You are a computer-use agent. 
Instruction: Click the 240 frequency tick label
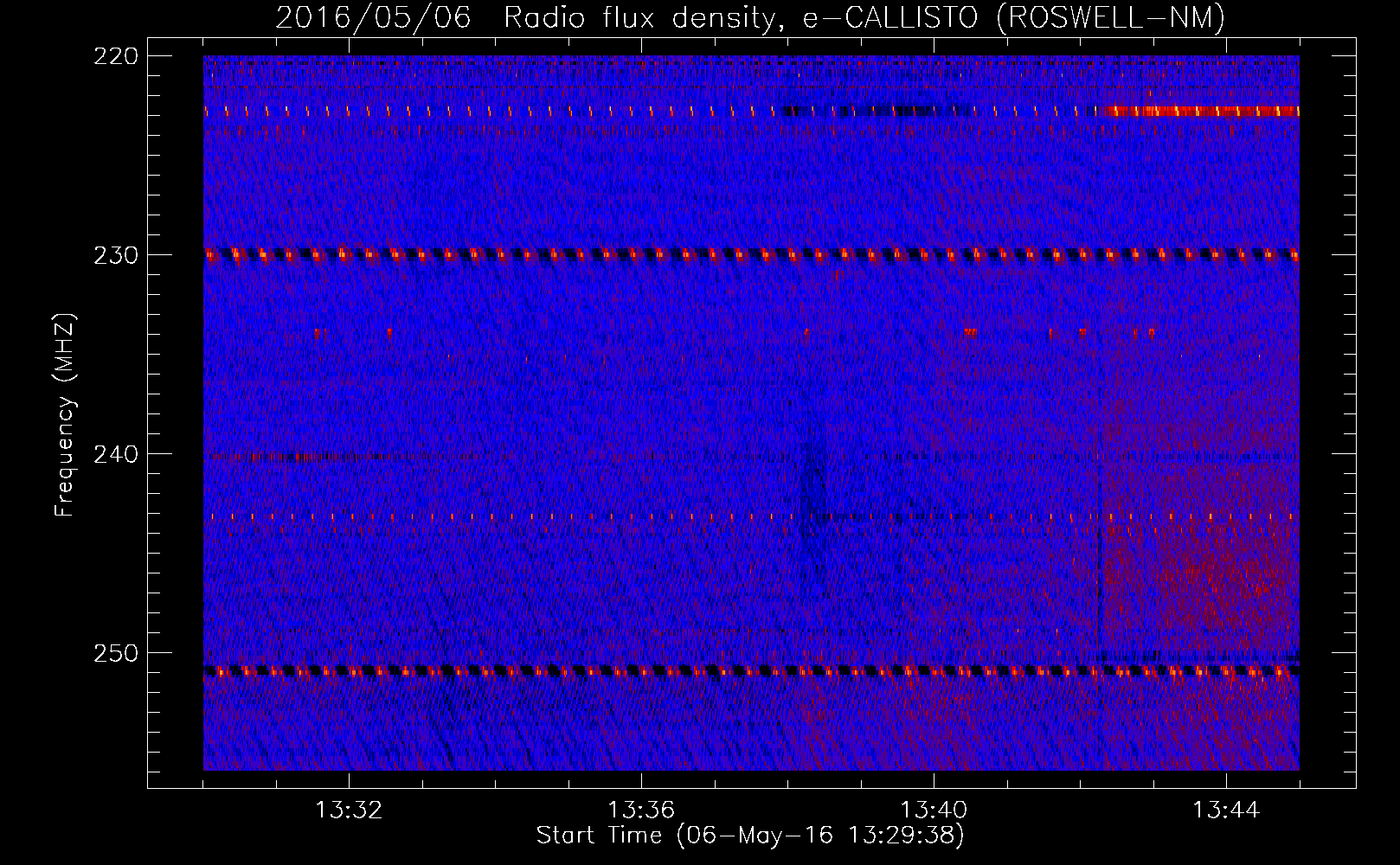pos(116,454)
